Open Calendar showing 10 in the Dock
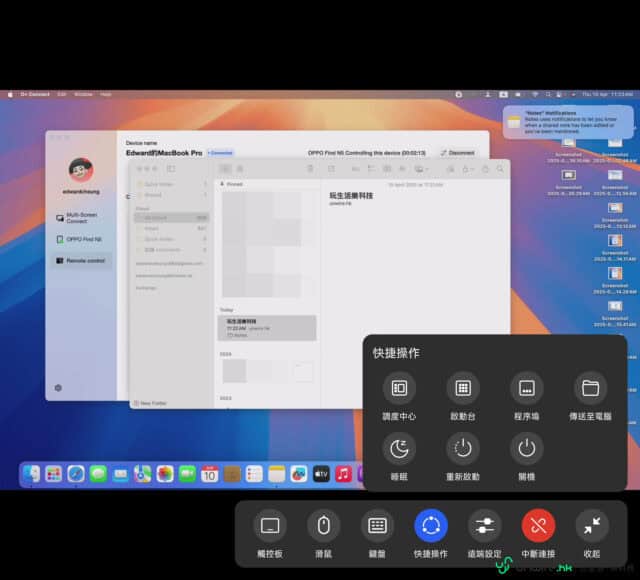The height and width of the screenshot is (580, 640). click(x=209, y=474)
